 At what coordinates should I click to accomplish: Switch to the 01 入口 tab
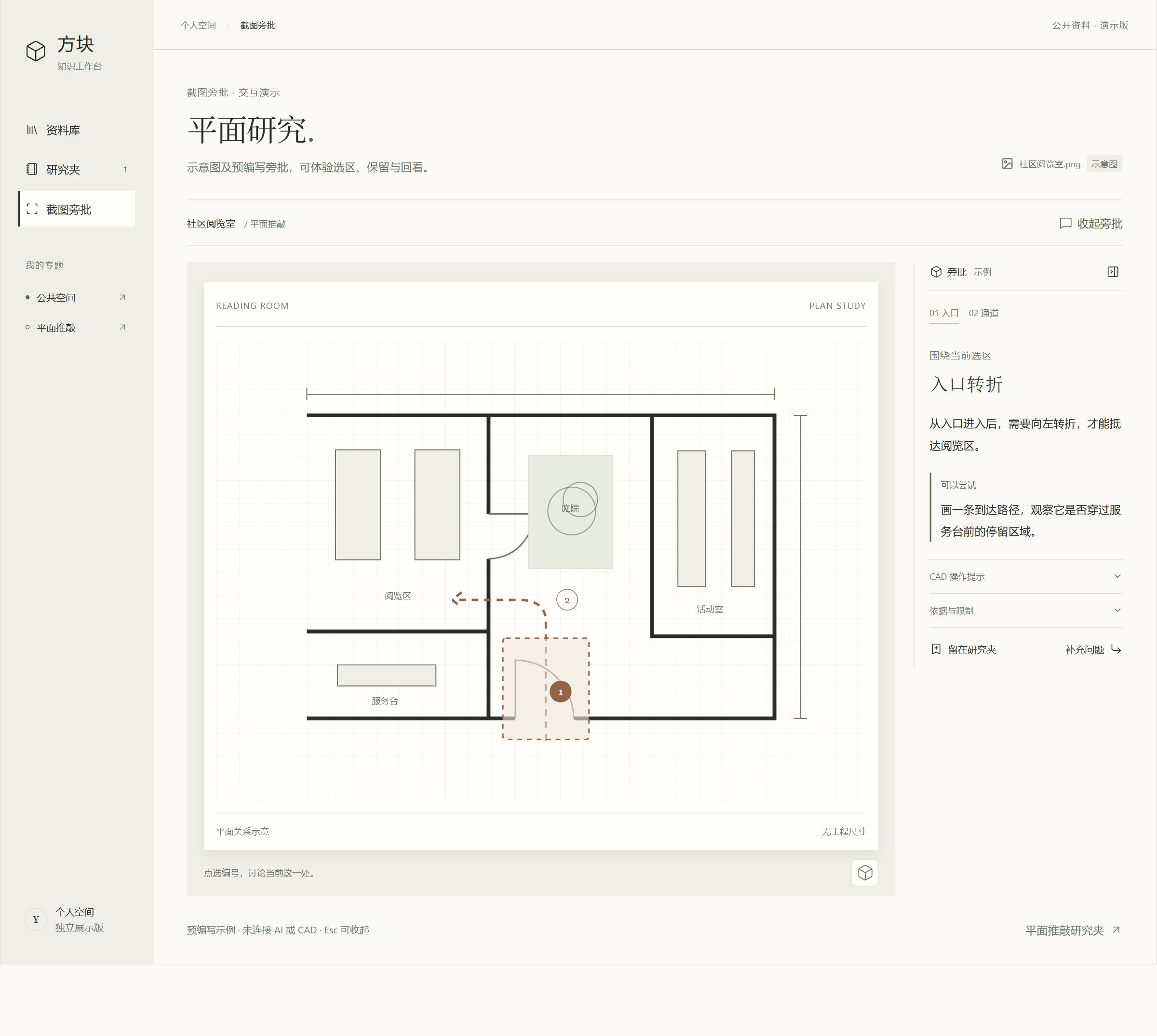point(944,313)
